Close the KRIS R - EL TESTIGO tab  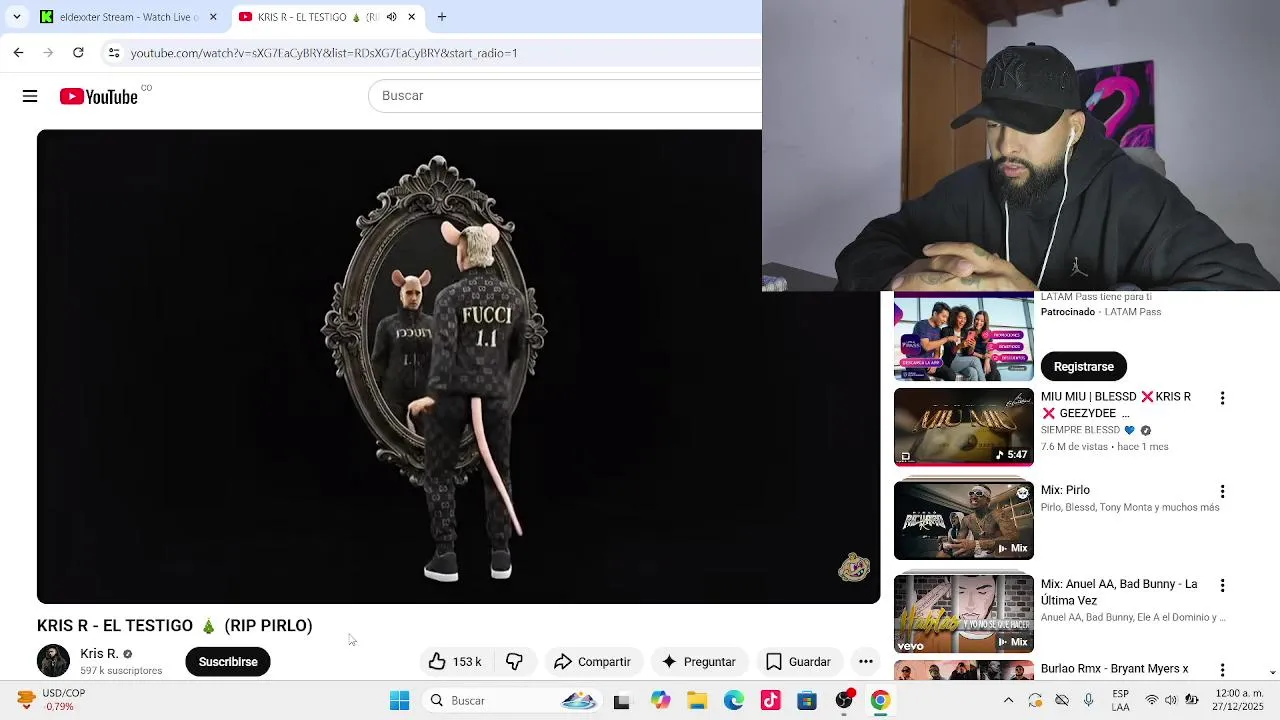[x=411, y=17]
